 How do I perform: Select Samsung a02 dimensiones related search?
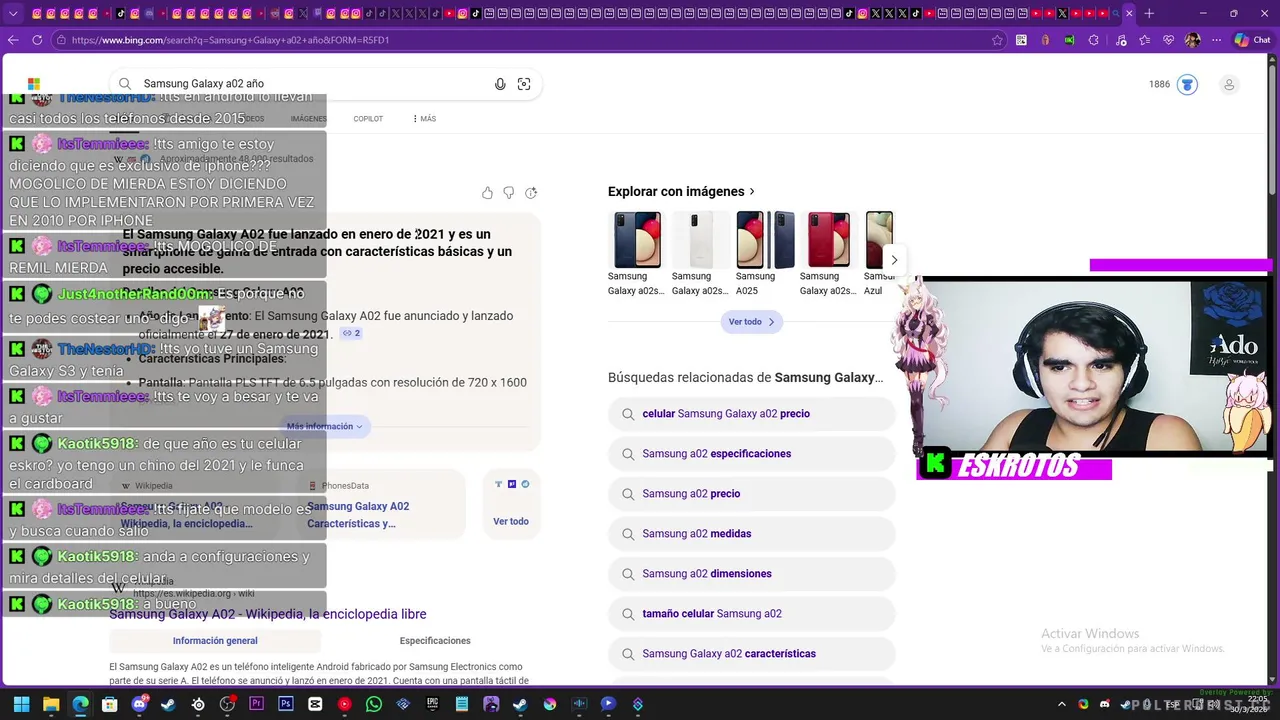pos(751,574)
